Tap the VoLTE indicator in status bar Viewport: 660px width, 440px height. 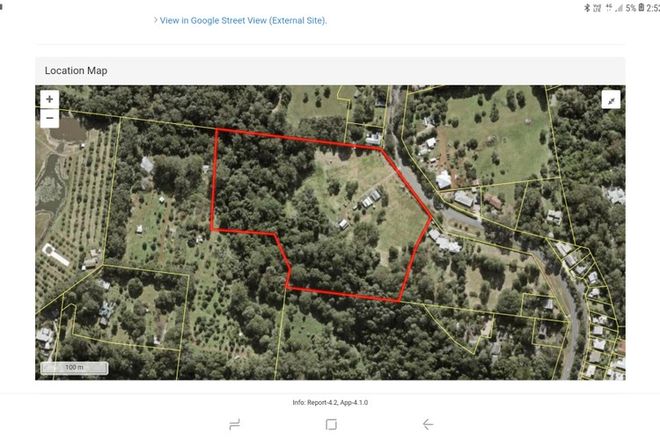(x=597, y=8)
